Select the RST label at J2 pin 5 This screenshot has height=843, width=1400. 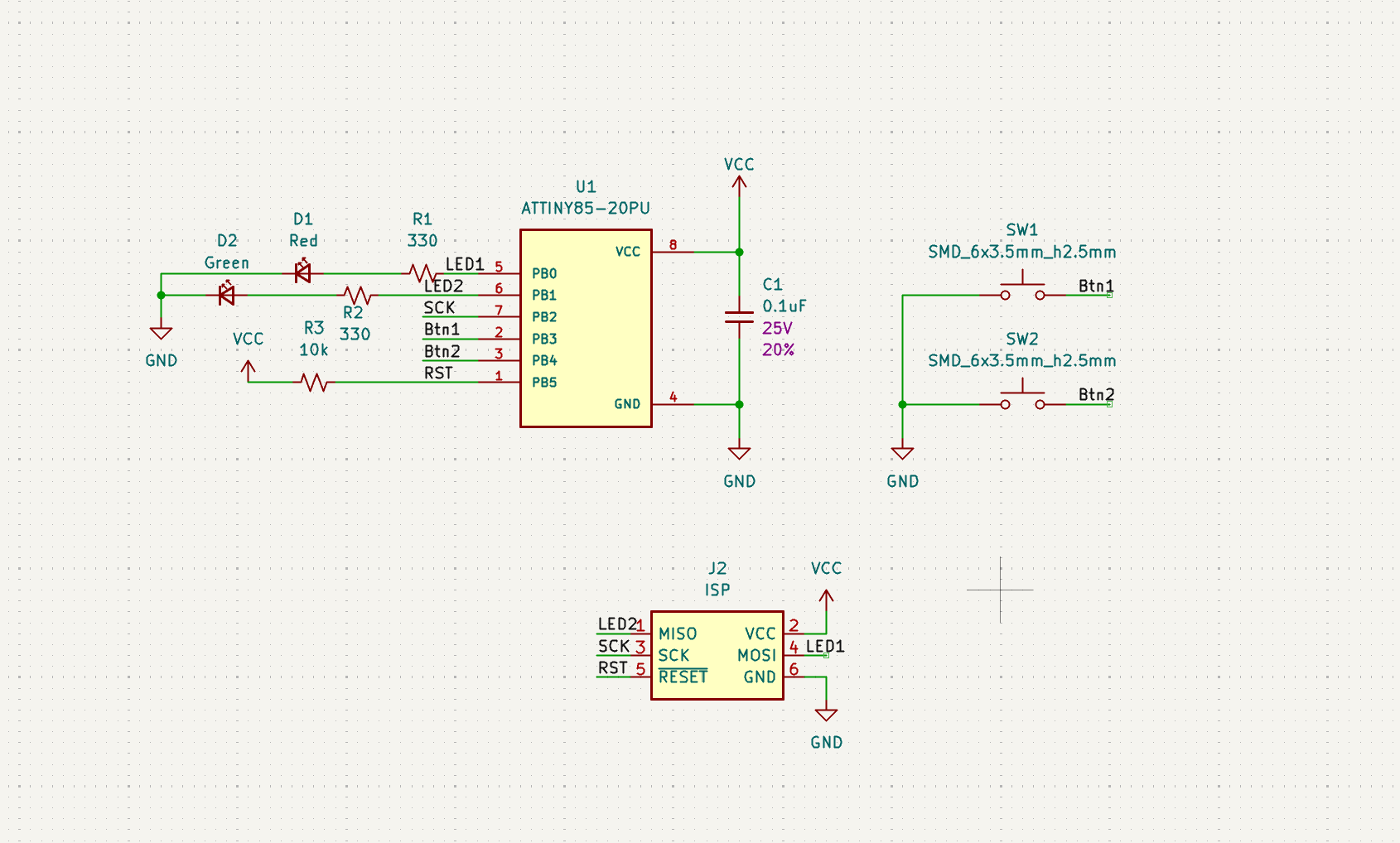(x=612, y=667)
